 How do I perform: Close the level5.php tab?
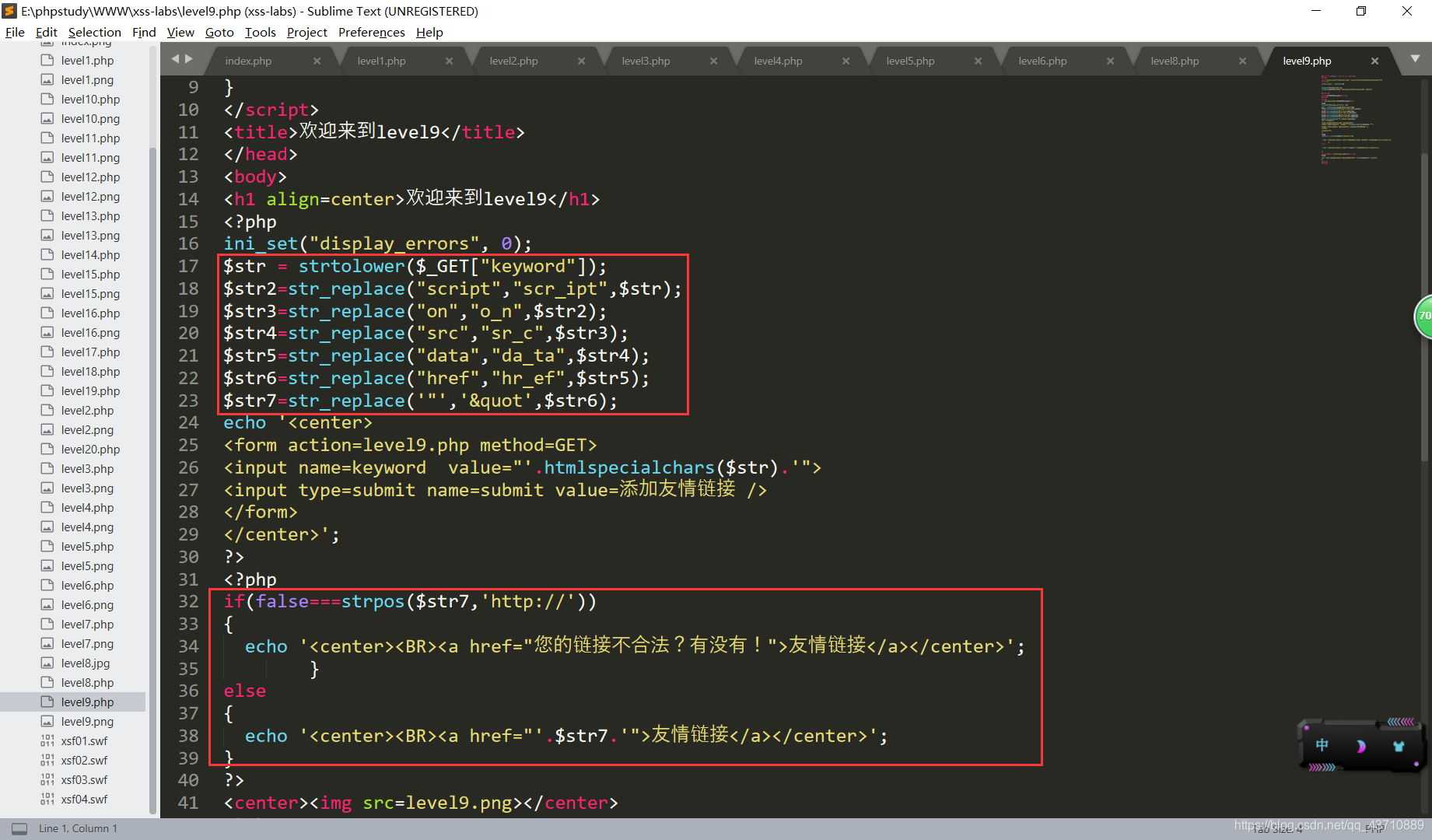pos(978,61)
